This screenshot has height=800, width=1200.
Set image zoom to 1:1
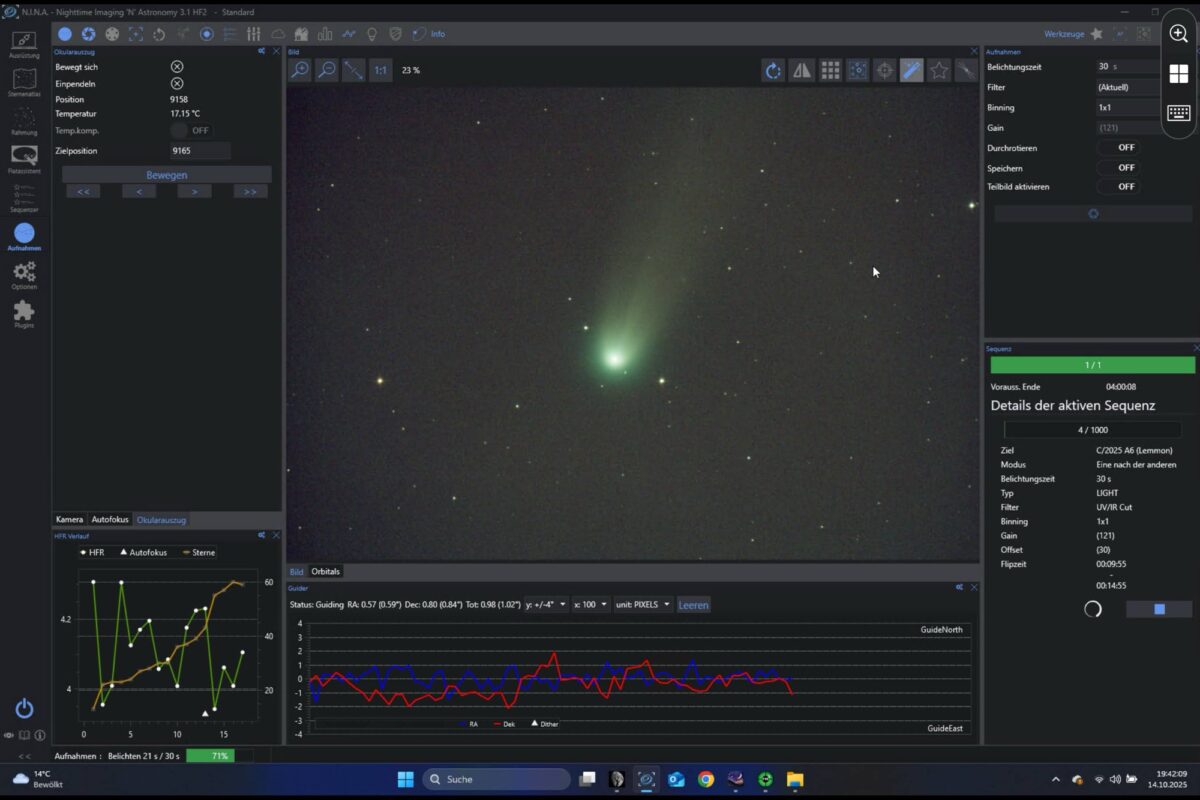point(380,70)
